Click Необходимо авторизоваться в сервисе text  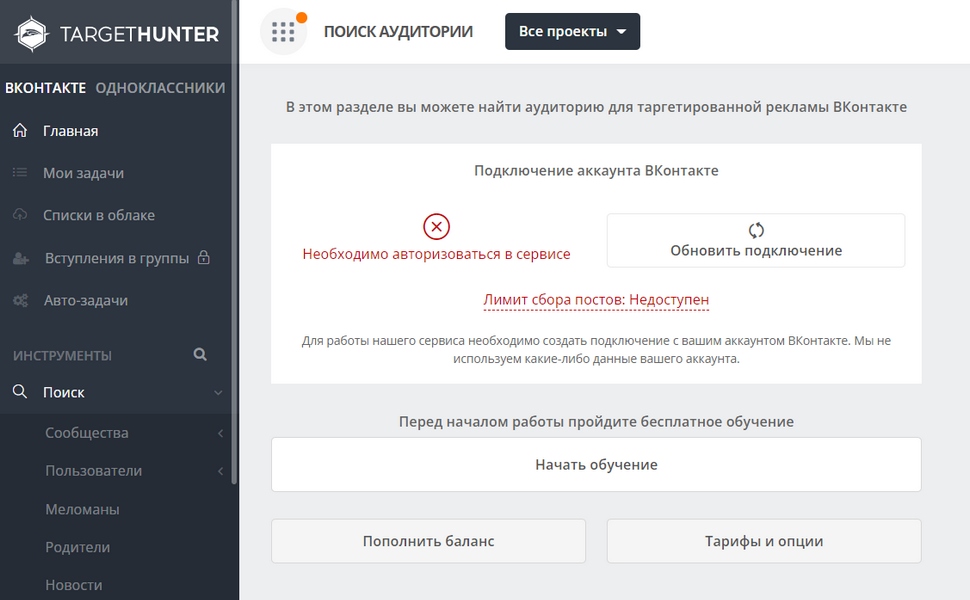click(436, 254)
